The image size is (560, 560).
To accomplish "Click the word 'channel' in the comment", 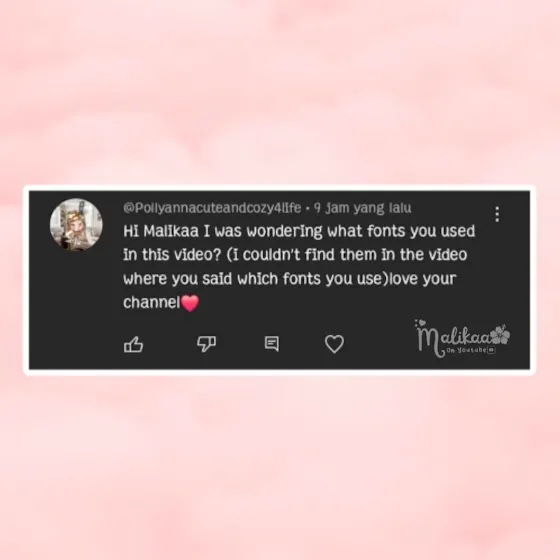I will (x=152, y=302).
